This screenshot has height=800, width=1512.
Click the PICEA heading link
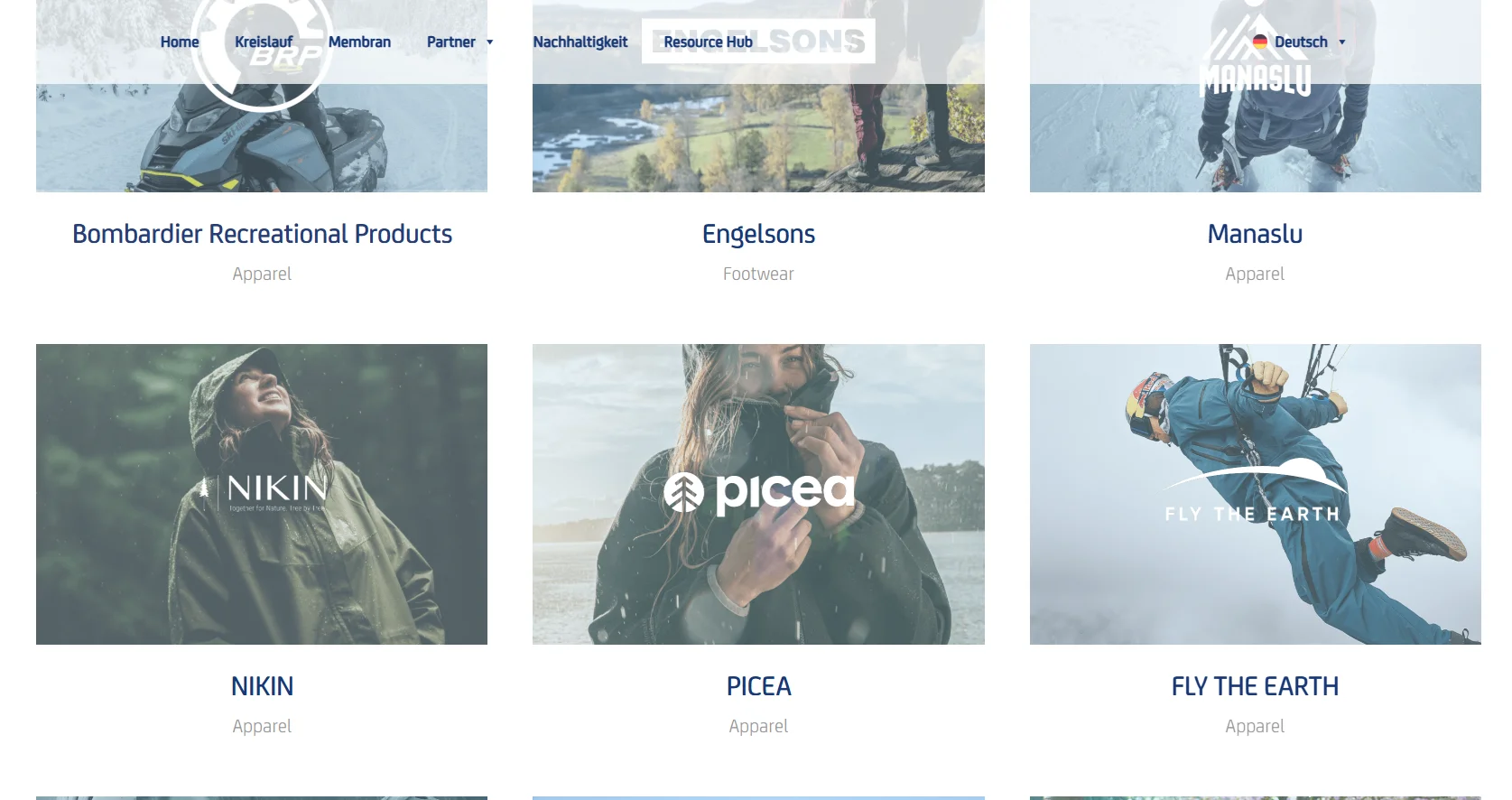tap(758, 686)
